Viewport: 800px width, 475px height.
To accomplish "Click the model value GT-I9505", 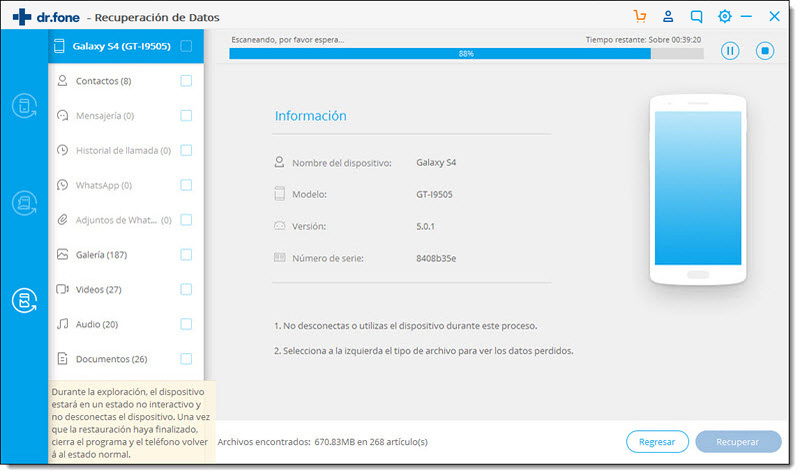I will pyautogui.click(x=434, y=194).
